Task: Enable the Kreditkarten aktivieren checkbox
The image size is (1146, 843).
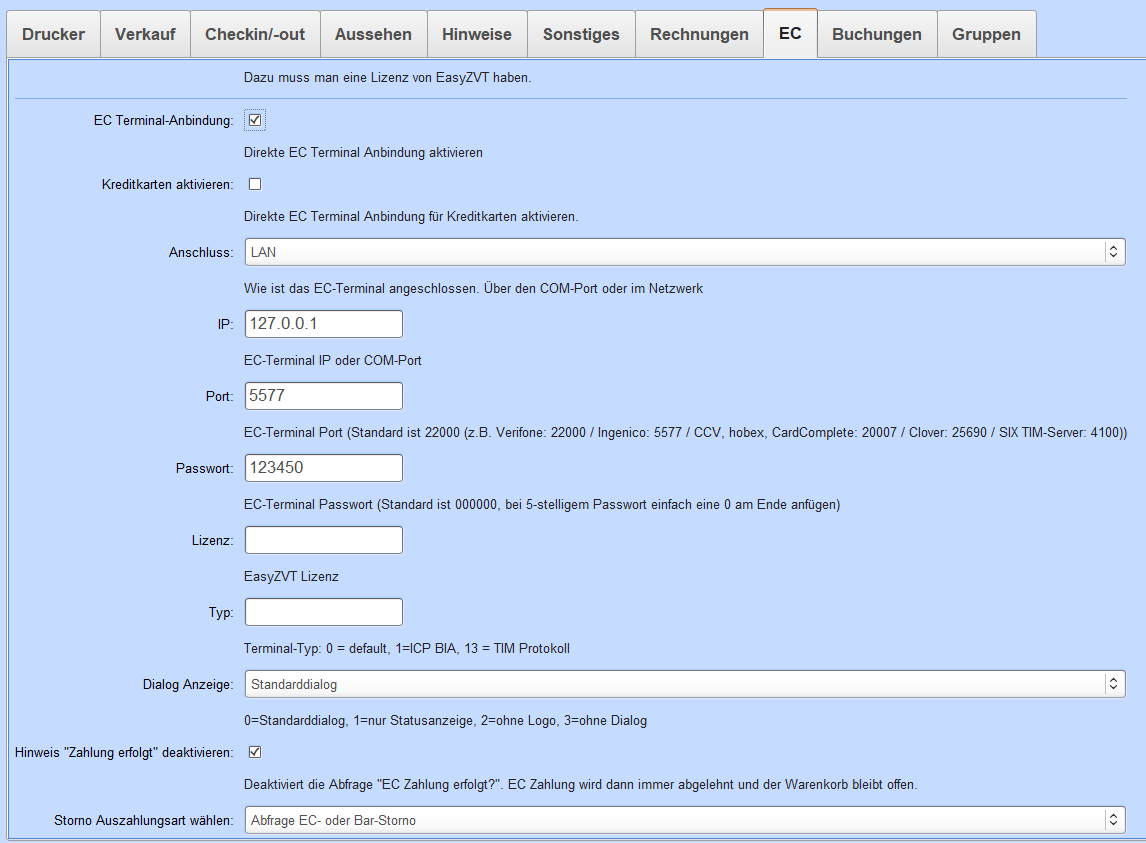Action: (255, 184)
